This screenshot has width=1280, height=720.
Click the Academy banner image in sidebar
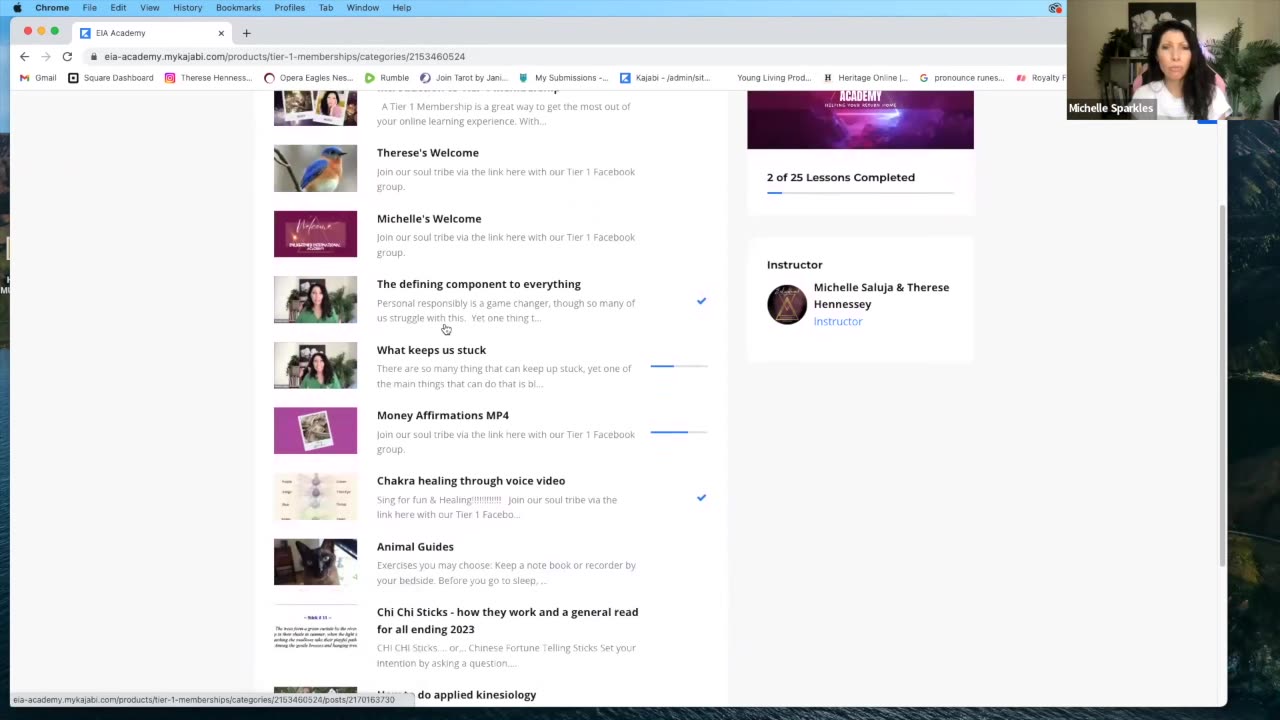[x=860, y=120]
